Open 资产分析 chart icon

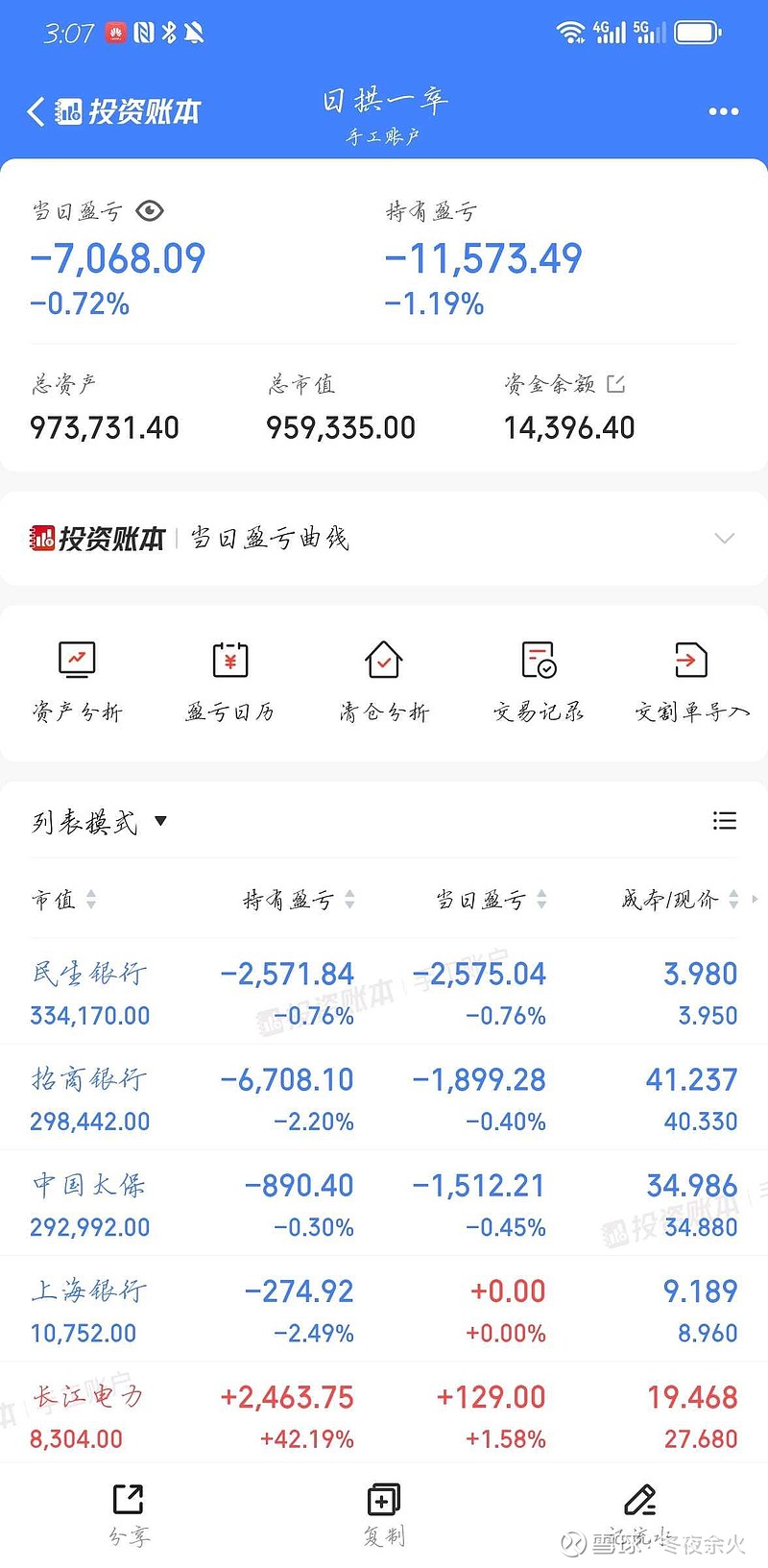point(77,660)
